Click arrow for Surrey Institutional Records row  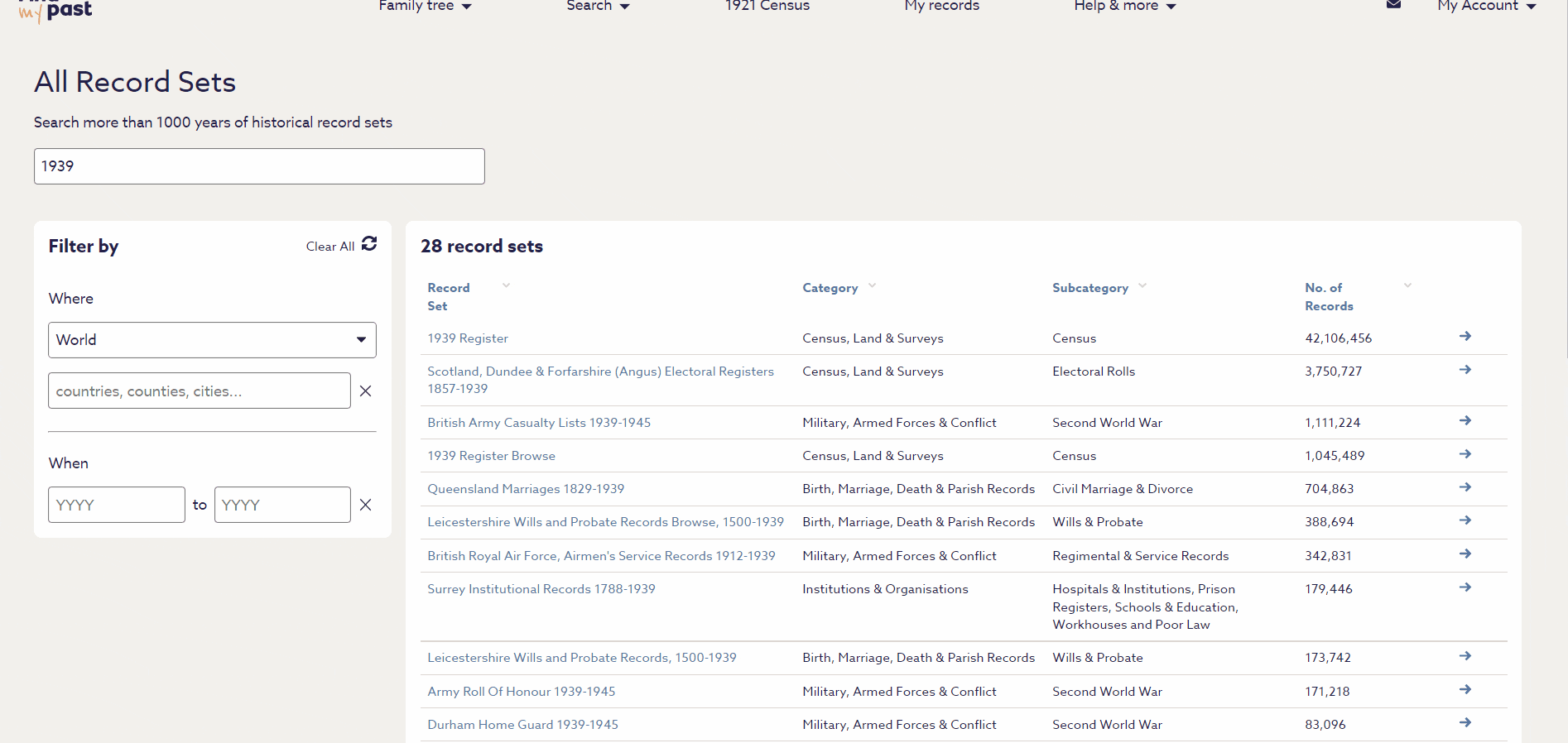click(1465, 587)
